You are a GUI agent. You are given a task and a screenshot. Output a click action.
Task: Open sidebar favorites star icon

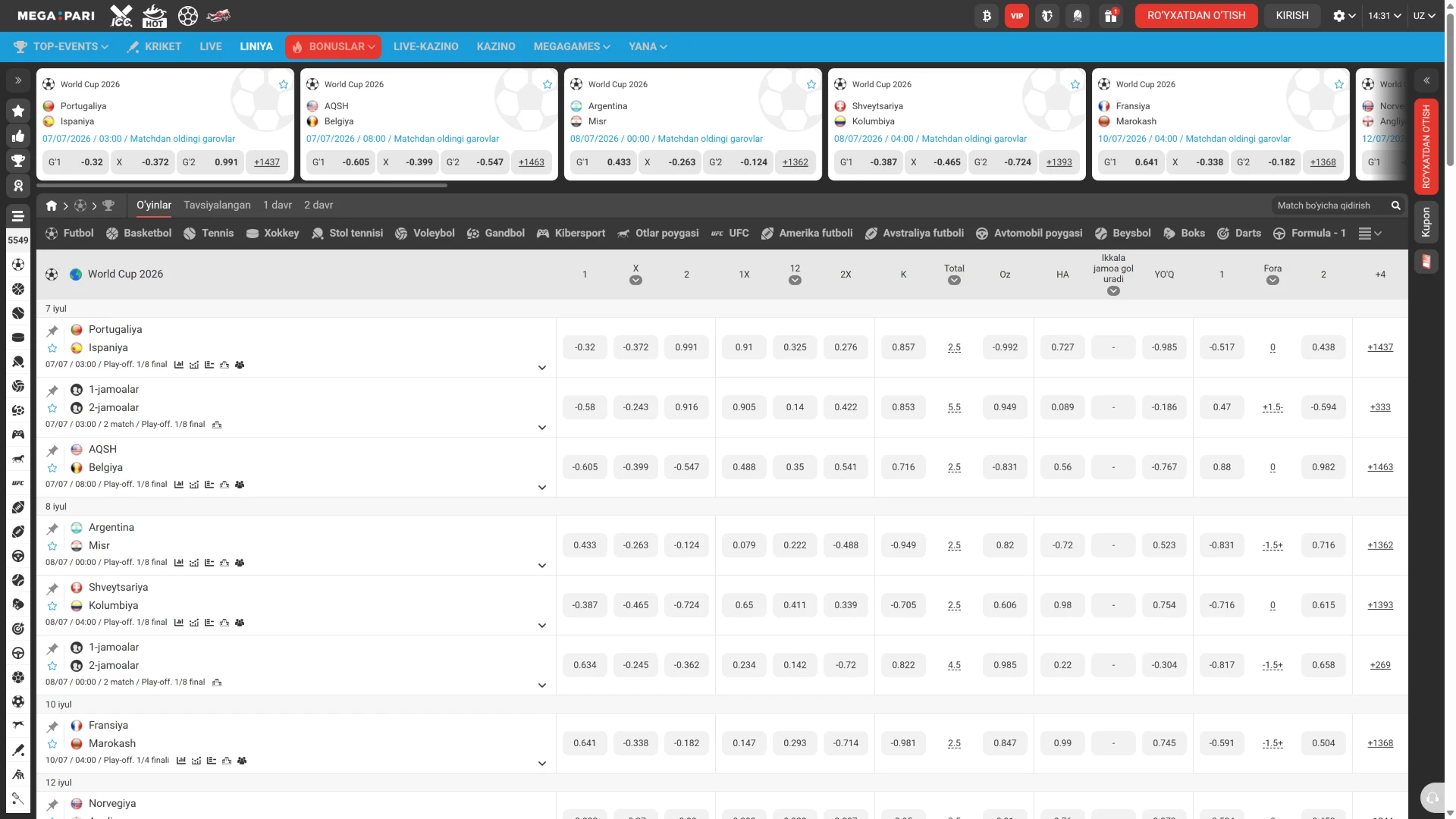(18, 111)
